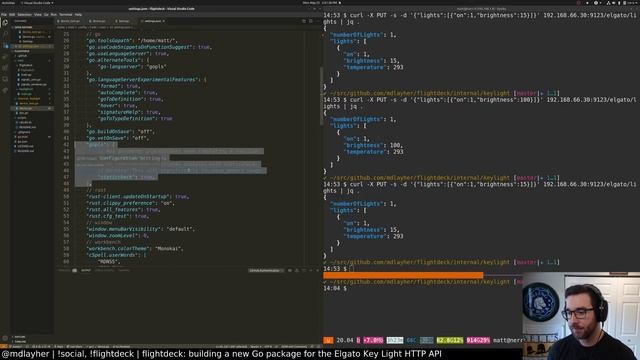Click Activities in the GNOME top bar
Image resolution: width=640 pixels, height=360 pixels.
pos(8,2)
